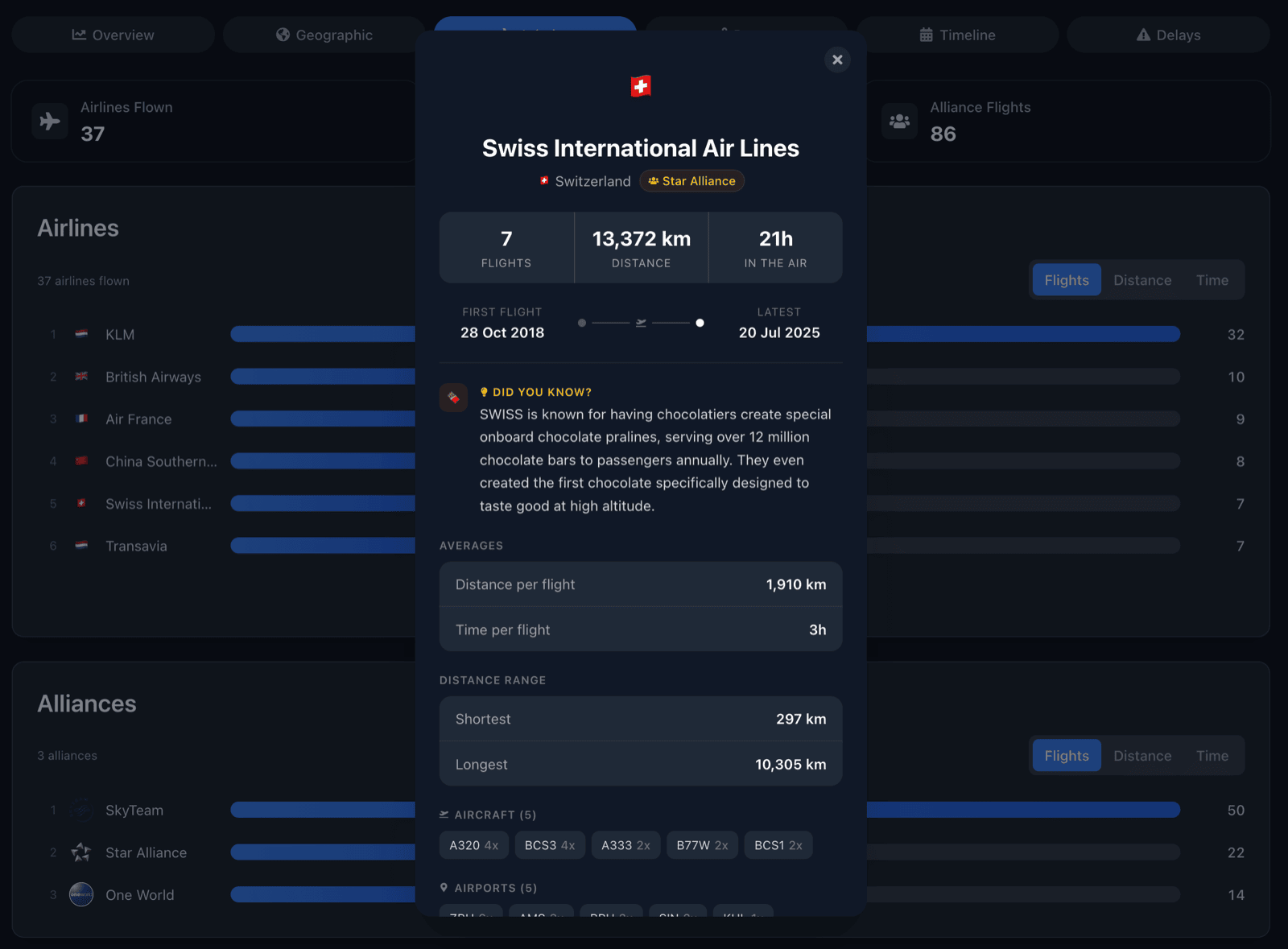Click the One World logo
Screen dimensions: 1288x949
pyautogui.click(x=81, y=894)
